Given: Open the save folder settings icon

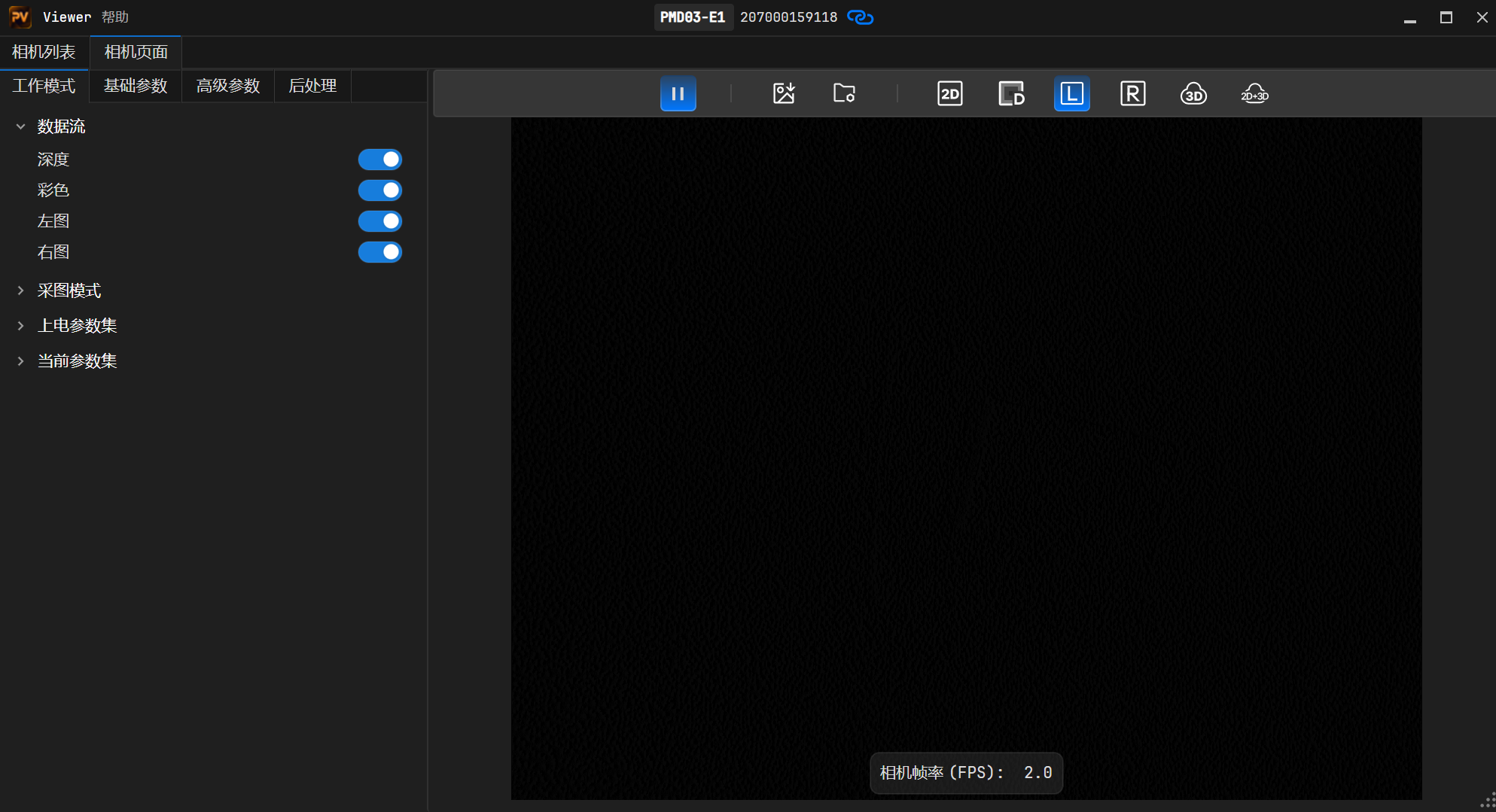Looking at the screenshot, I should click(x=844, y=94).
